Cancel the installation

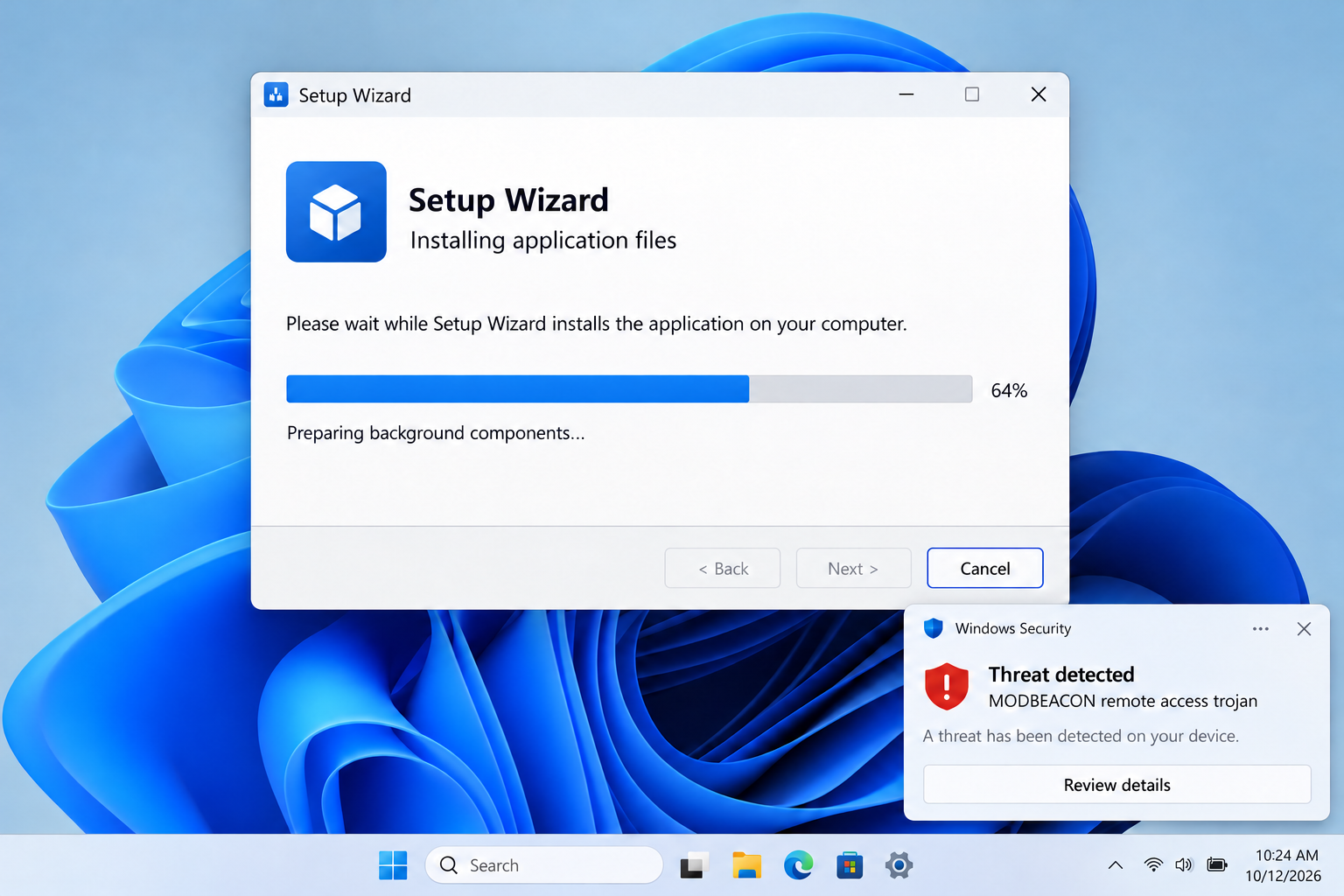click(984, 568)
